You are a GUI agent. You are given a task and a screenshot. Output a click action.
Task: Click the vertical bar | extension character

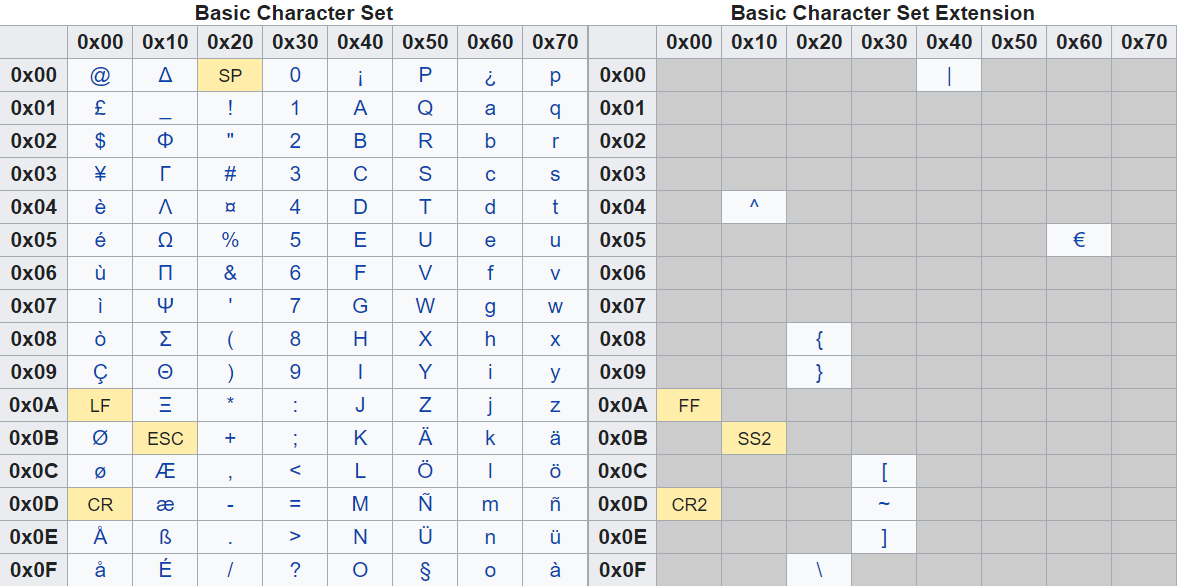949,75
